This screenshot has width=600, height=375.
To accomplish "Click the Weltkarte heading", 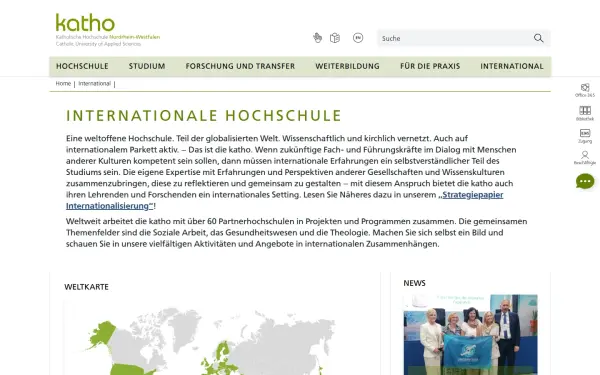I will [86, 287].
